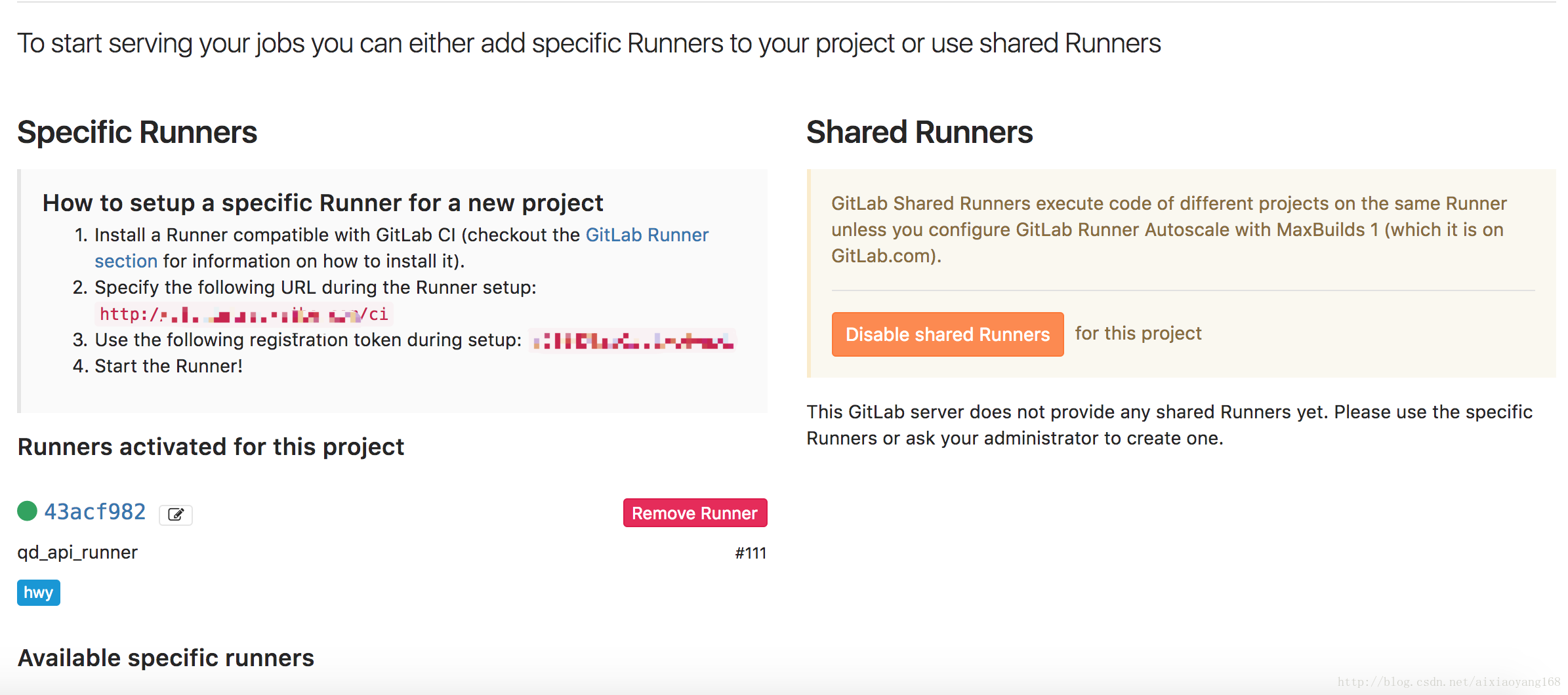Viewport: 1568px width, 695px height.
Task: Select the blurred registration token code
Action: 633,340
